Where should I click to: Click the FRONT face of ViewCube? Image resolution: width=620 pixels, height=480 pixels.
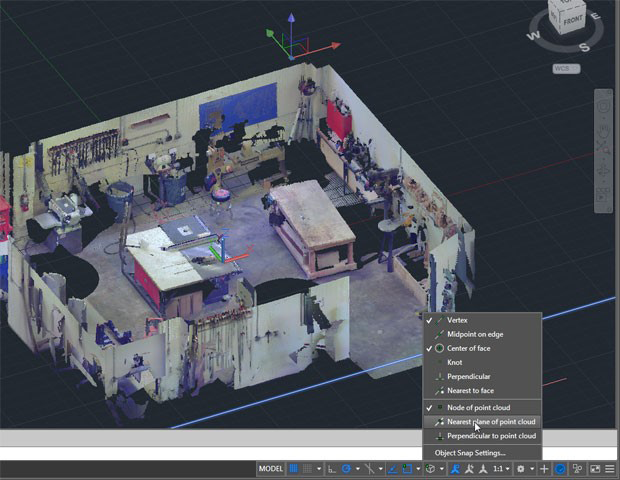pos(573,21)
